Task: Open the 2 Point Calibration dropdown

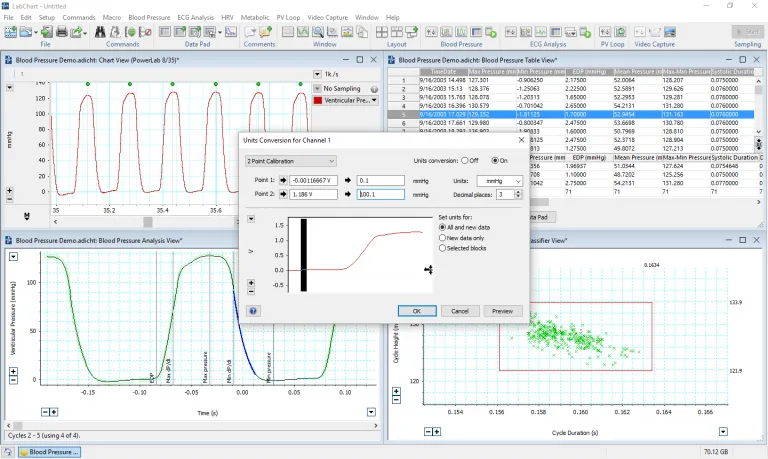Action: click(290, 160)
